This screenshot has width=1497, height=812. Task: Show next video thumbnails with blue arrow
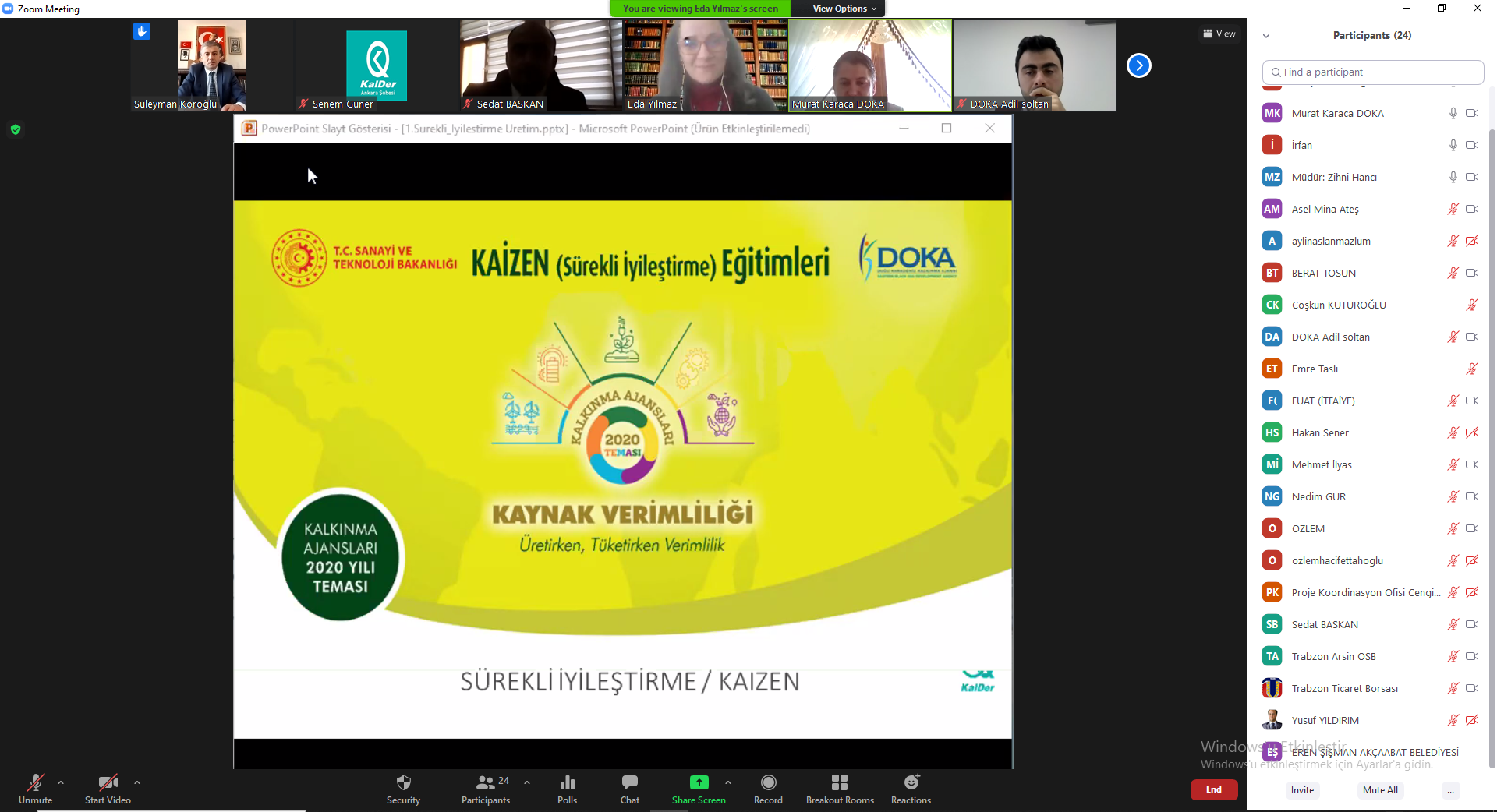(1138, 65)
